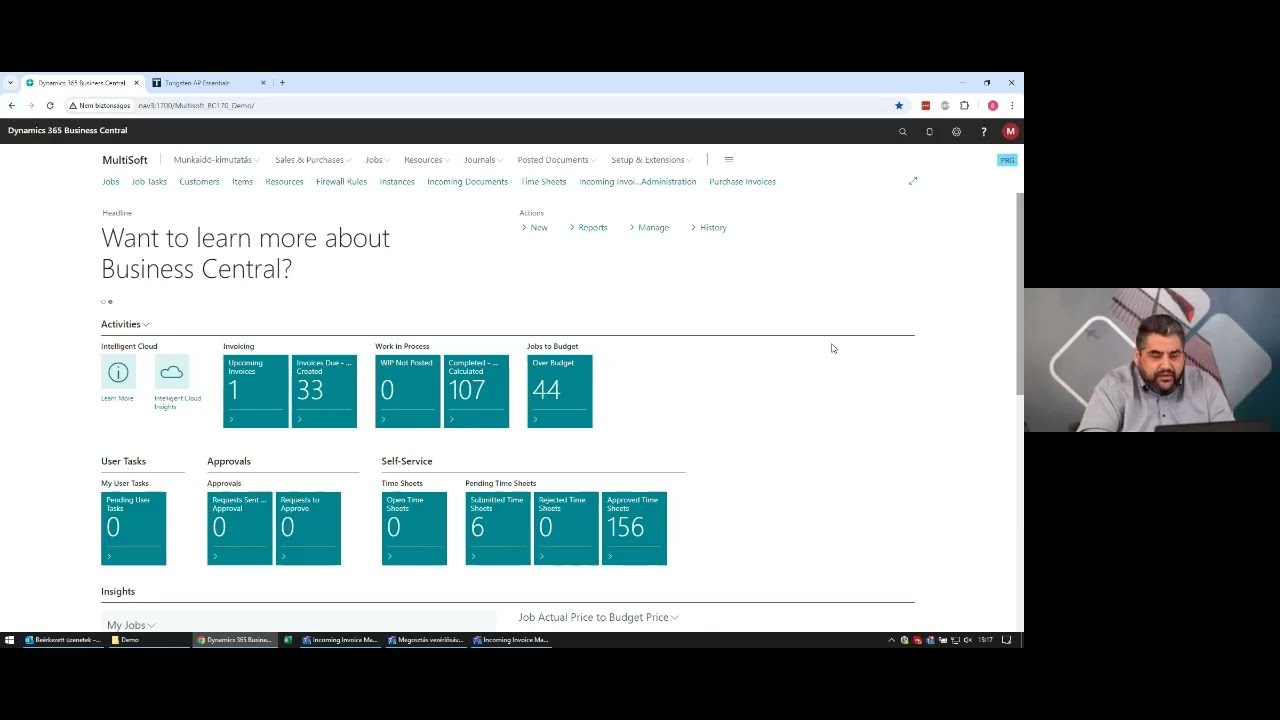Open the Business Central search icon
Image resolution: width=1280 pixels, height=720 pixels.
[902, 132]
